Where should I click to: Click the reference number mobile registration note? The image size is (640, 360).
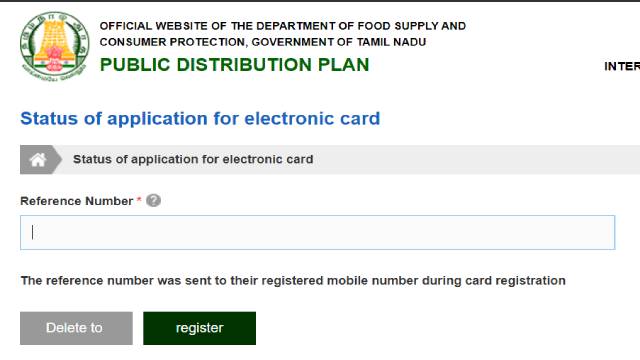[293, 281]
